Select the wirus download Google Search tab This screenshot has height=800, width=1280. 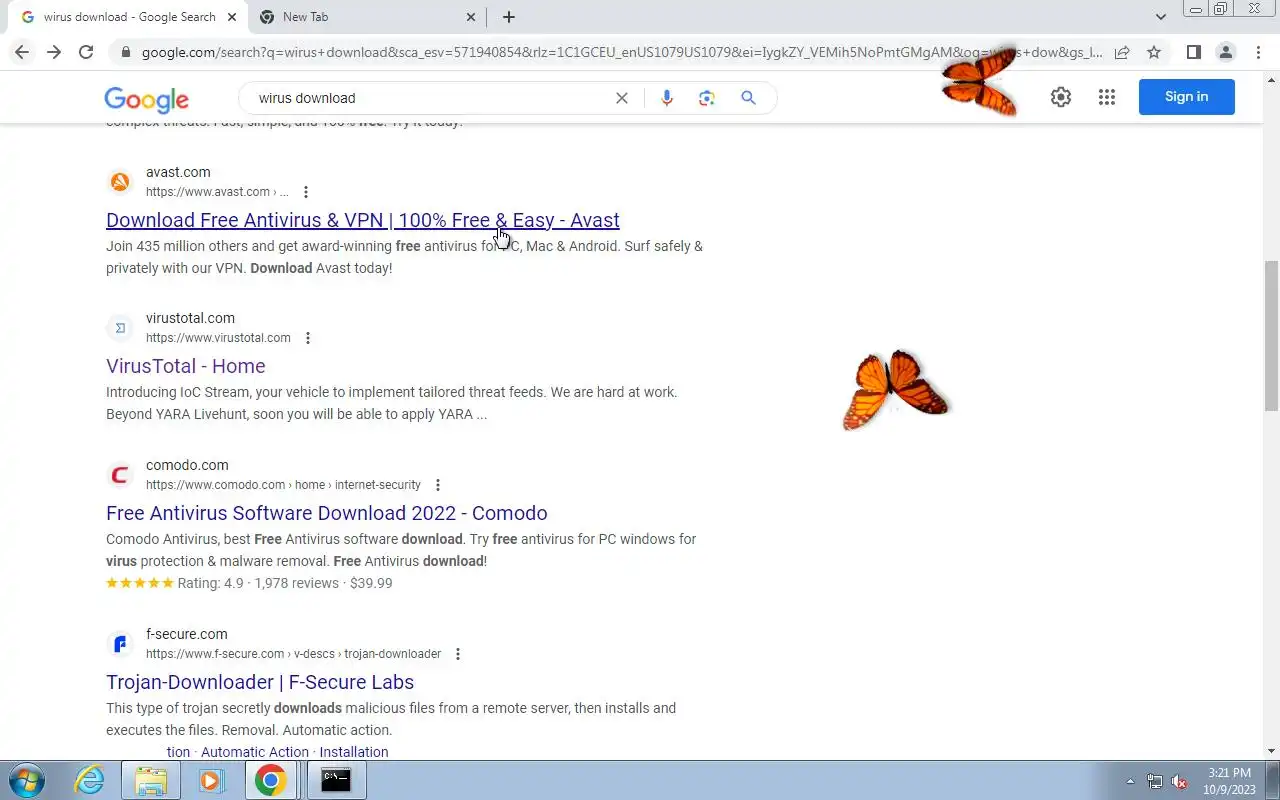pyautogui.click(x=127, y=17)
